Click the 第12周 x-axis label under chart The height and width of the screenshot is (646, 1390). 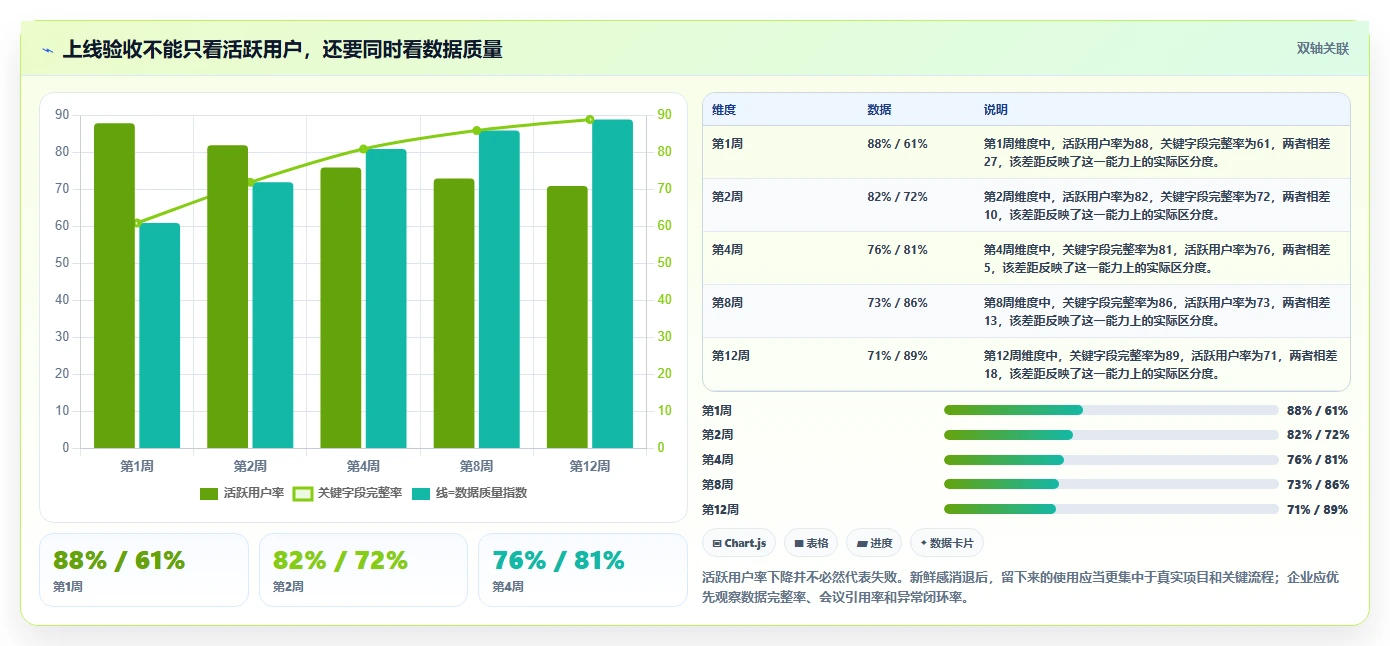590,466
